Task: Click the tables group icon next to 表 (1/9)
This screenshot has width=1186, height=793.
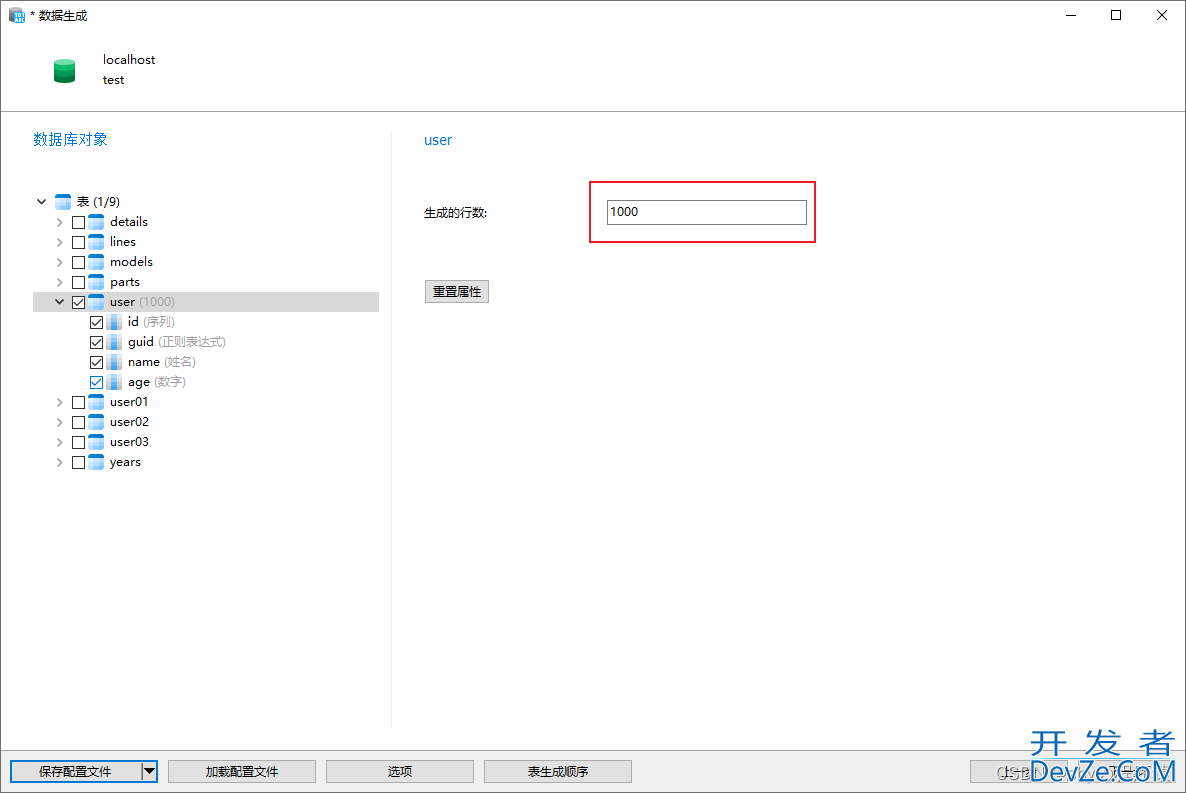Action: (x=63, y=201)
